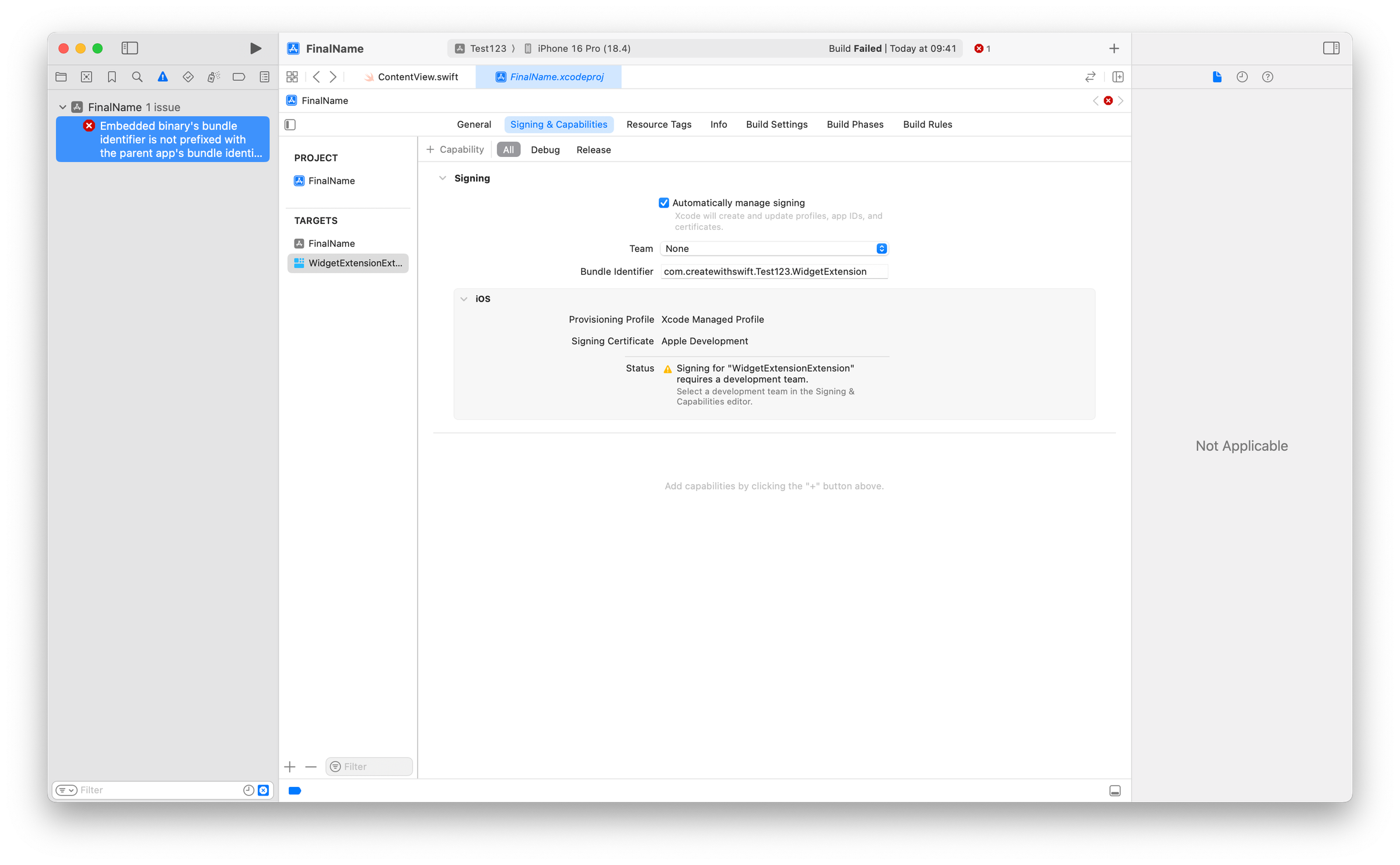Show the Bookmark navigator
The height and width of the screenshot is (865, 1400).
(111, 76)
